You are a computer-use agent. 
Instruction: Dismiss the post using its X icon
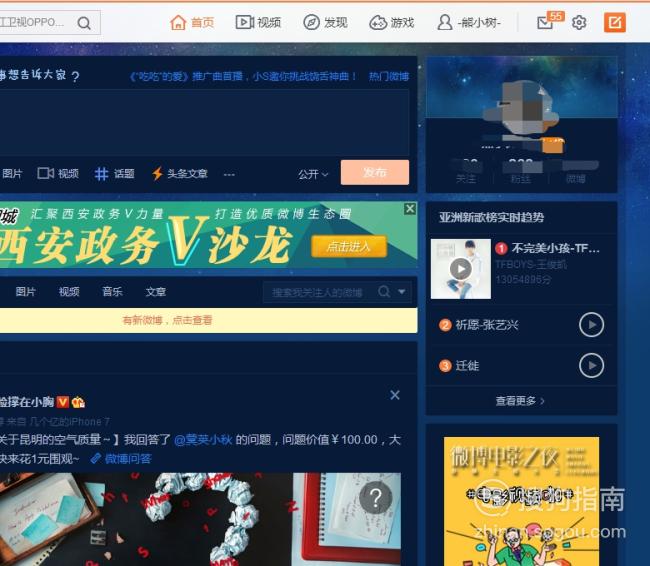click(395, 395)
